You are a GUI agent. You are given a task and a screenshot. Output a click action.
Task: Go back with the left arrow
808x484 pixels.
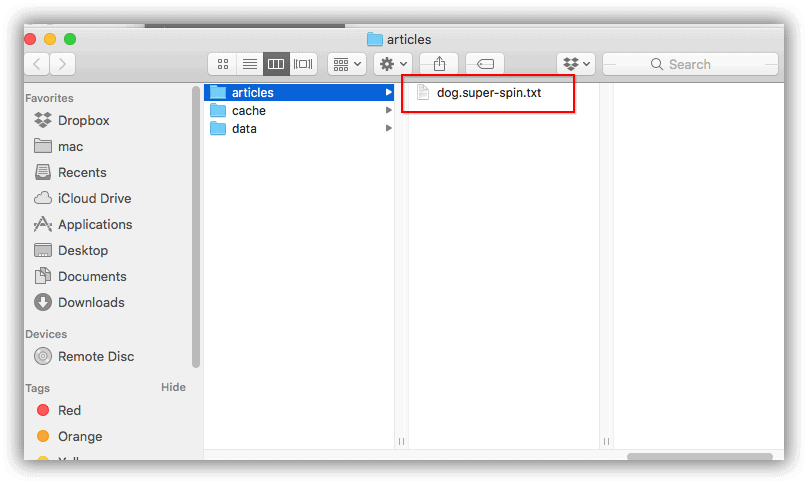pyautogui.click(x=37, y=64)
